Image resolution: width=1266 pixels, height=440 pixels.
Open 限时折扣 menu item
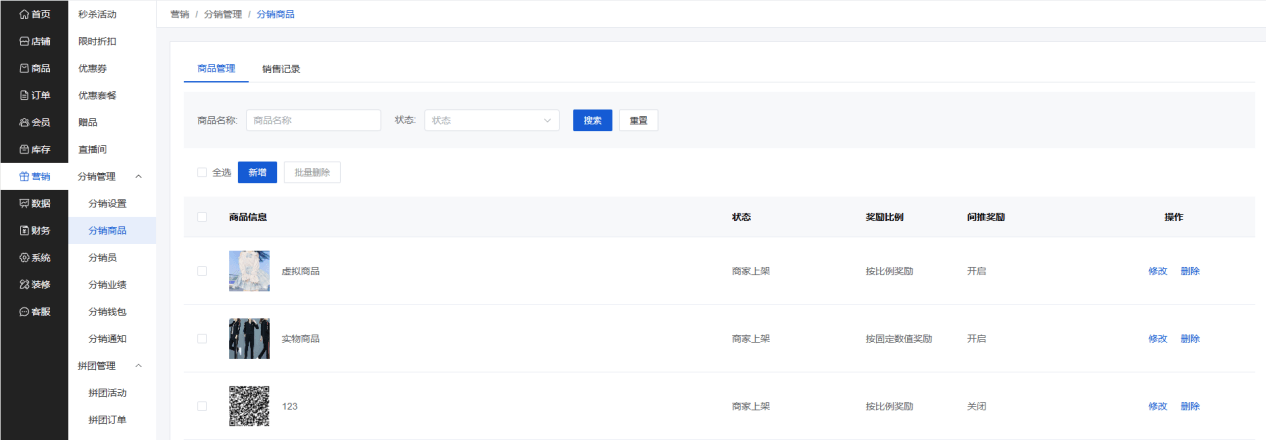click(98, 41)
